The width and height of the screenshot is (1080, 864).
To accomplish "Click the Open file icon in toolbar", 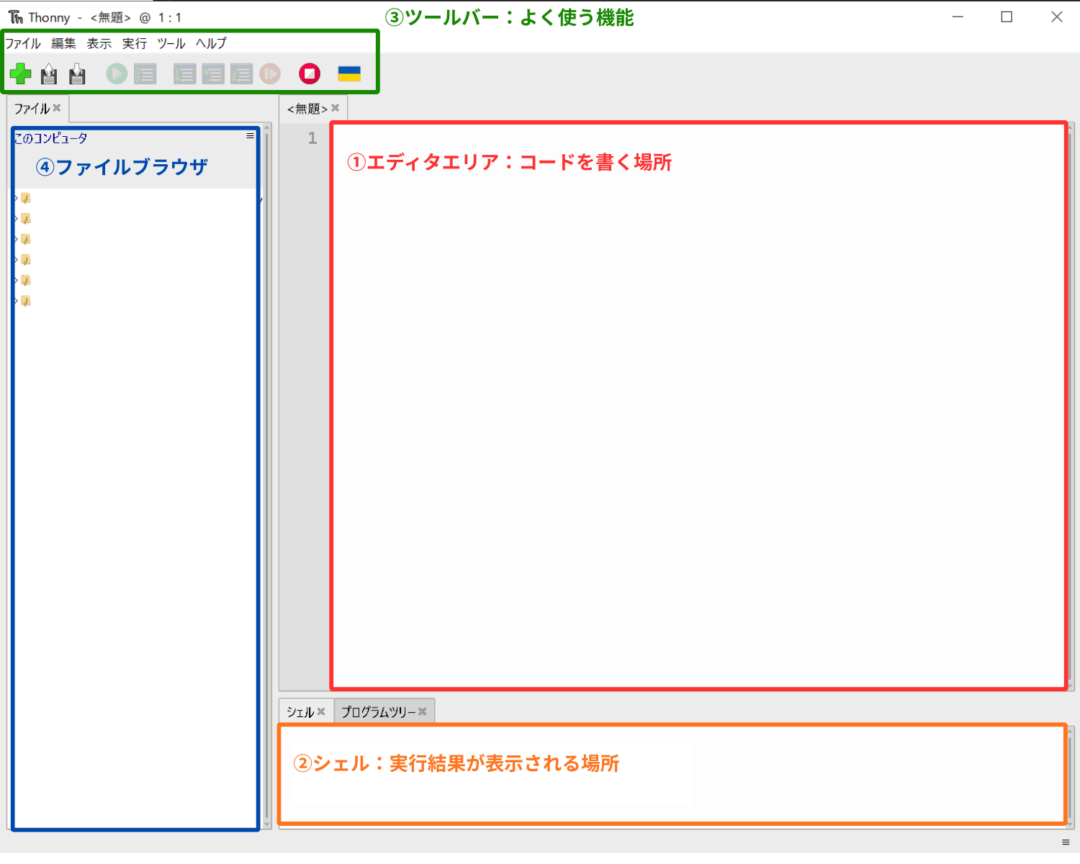I will (48, 74).
